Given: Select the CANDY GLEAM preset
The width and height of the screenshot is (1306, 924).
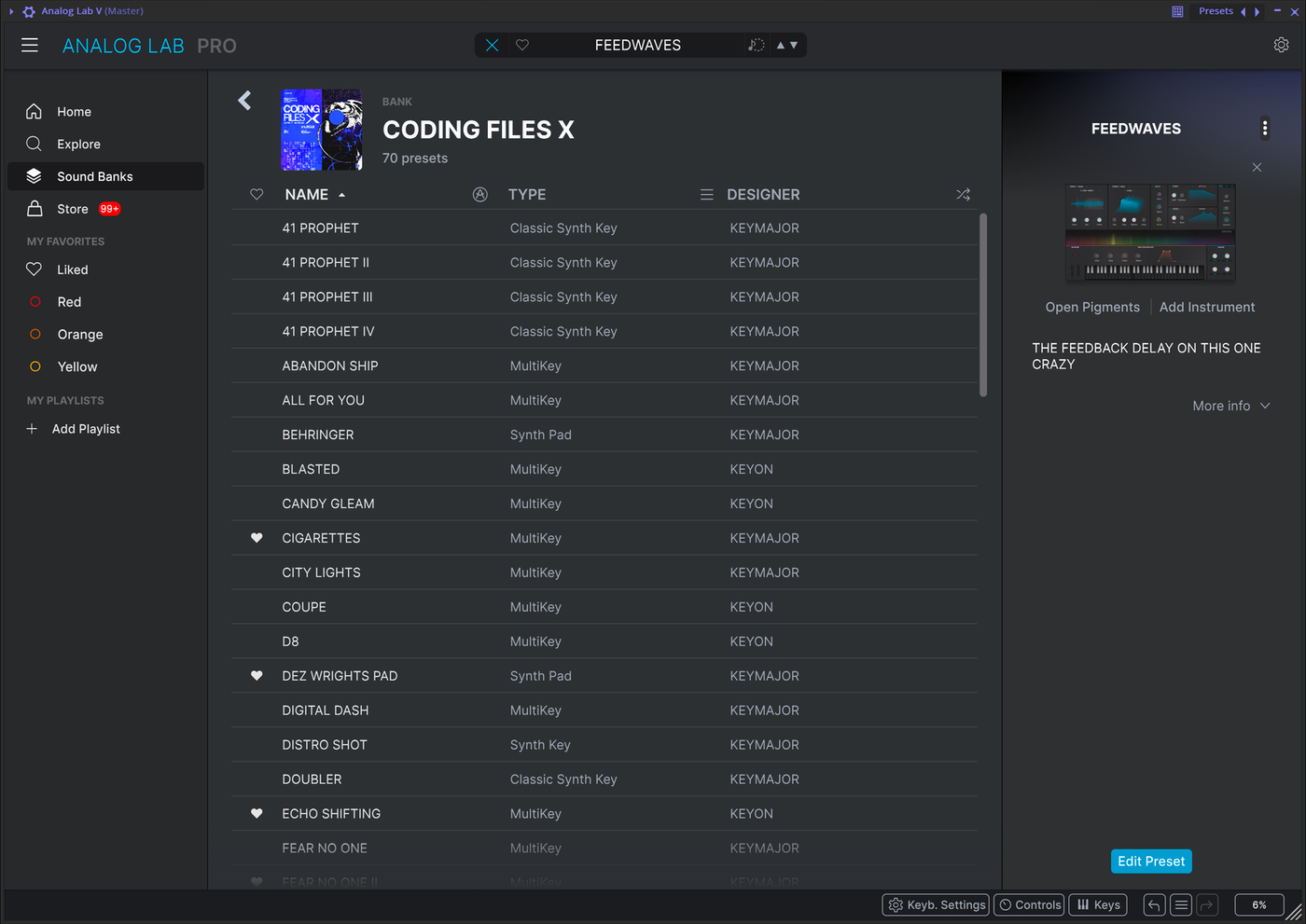Looking at the screenshot, I should [604, 504].
